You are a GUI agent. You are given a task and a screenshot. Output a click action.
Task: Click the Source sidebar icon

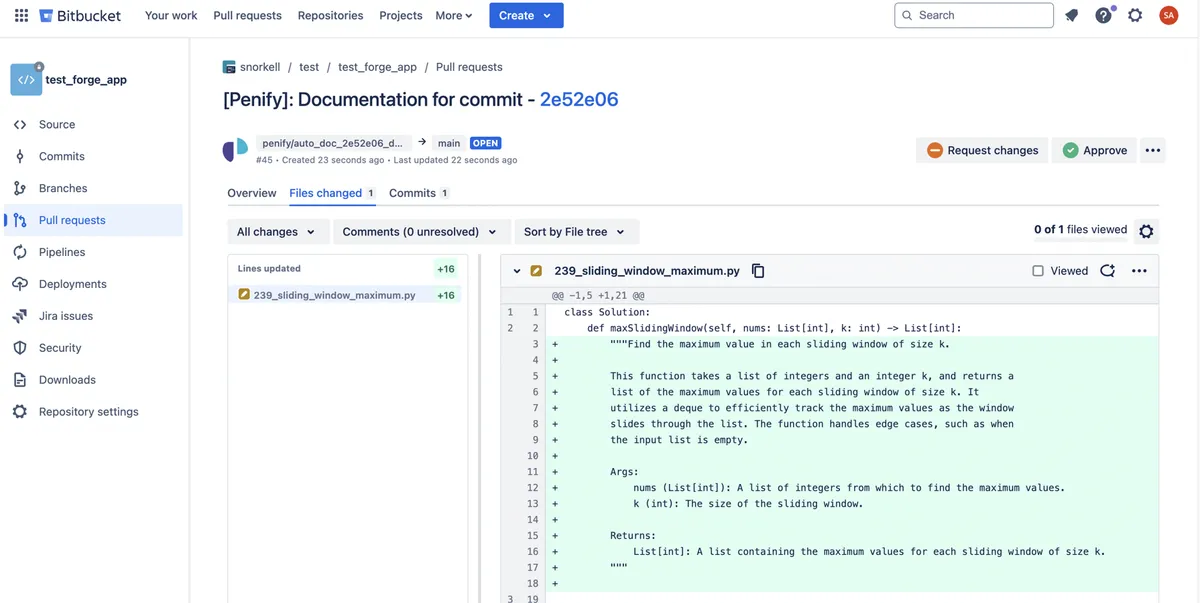(x=20, y=125)
